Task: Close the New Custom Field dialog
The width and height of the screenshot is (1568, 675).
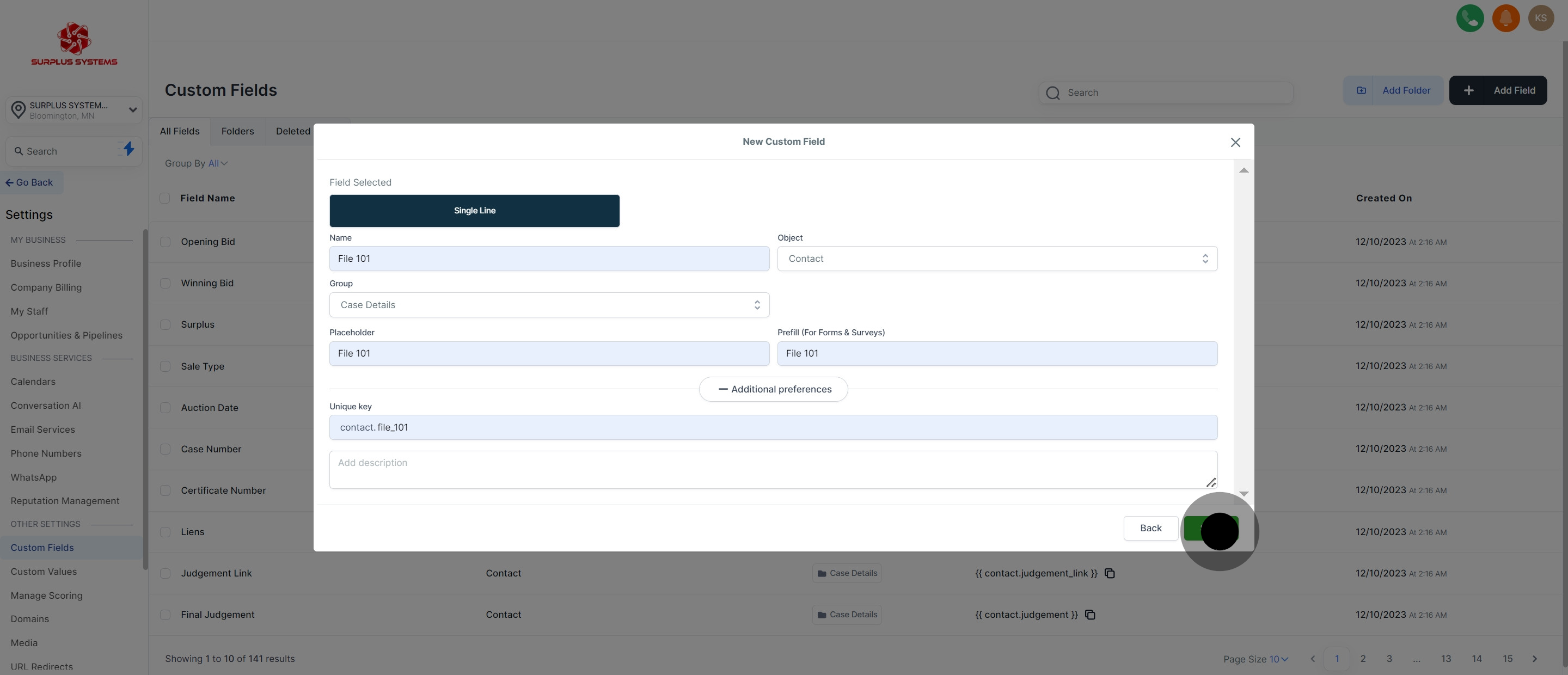Action: pos(1235,143)
